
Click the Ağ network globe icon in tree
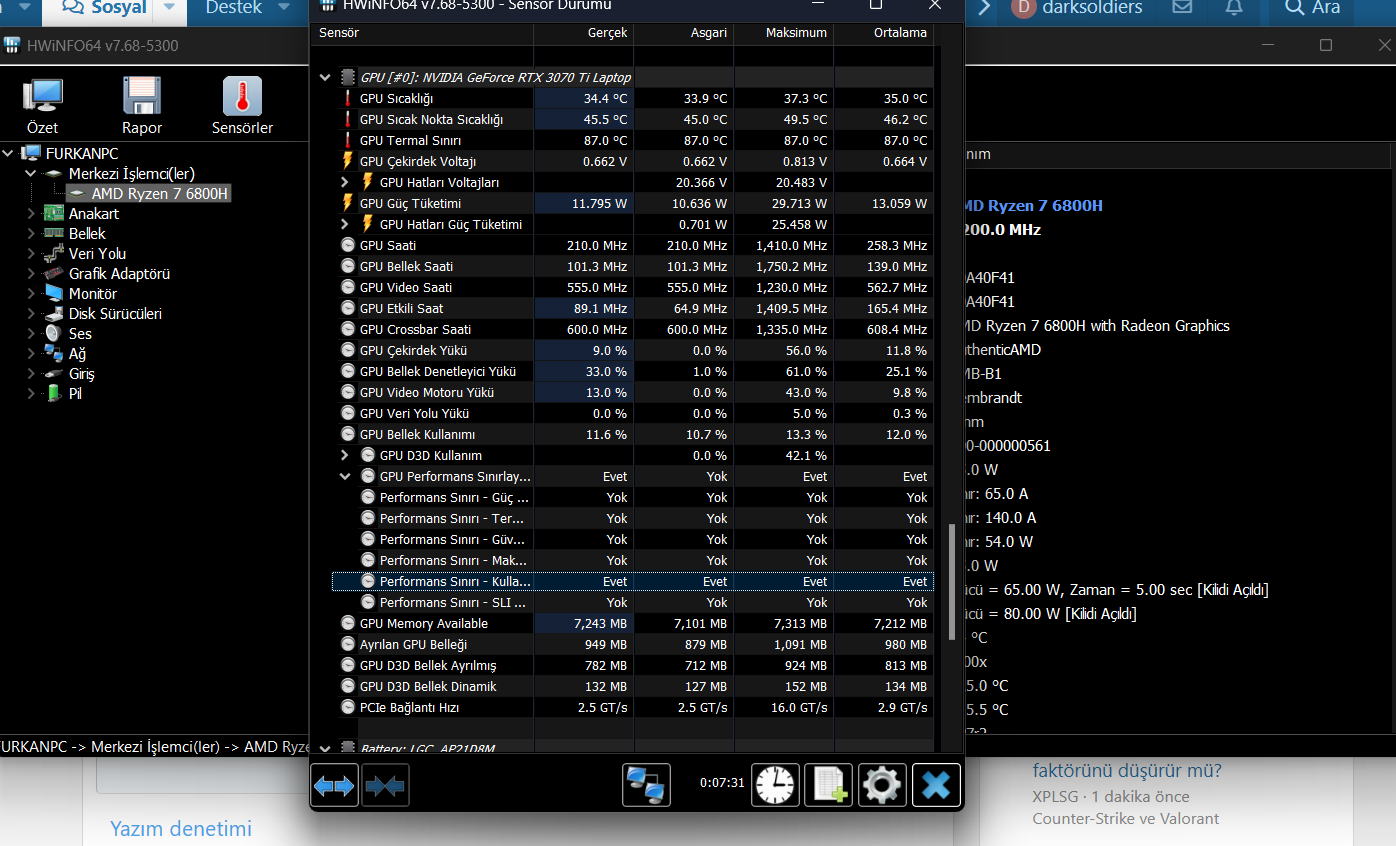[53, 353]
